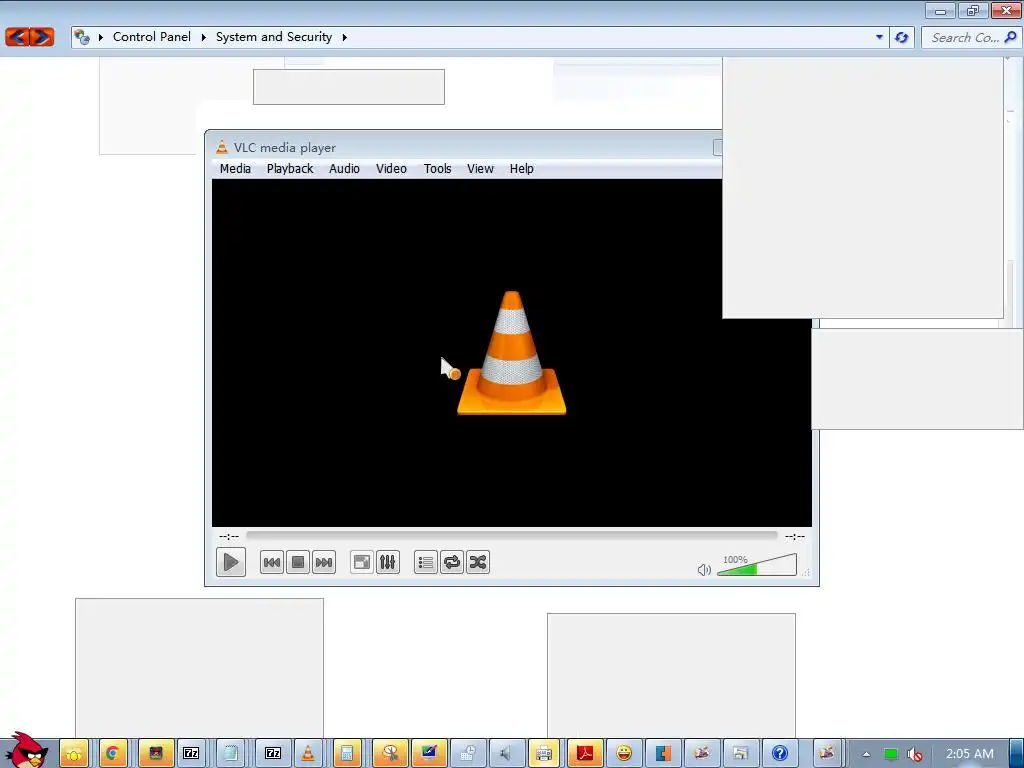Open Chrome from the taskbar
The image size is (1024, 768).
point(113,754)
